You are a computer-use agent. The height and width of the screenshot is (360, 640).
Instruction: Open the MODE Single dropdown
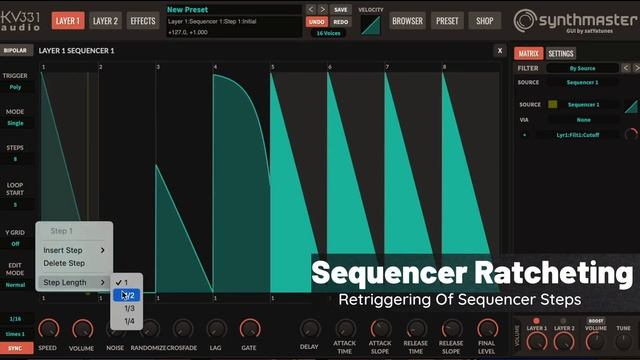click(x=16, y=123)
